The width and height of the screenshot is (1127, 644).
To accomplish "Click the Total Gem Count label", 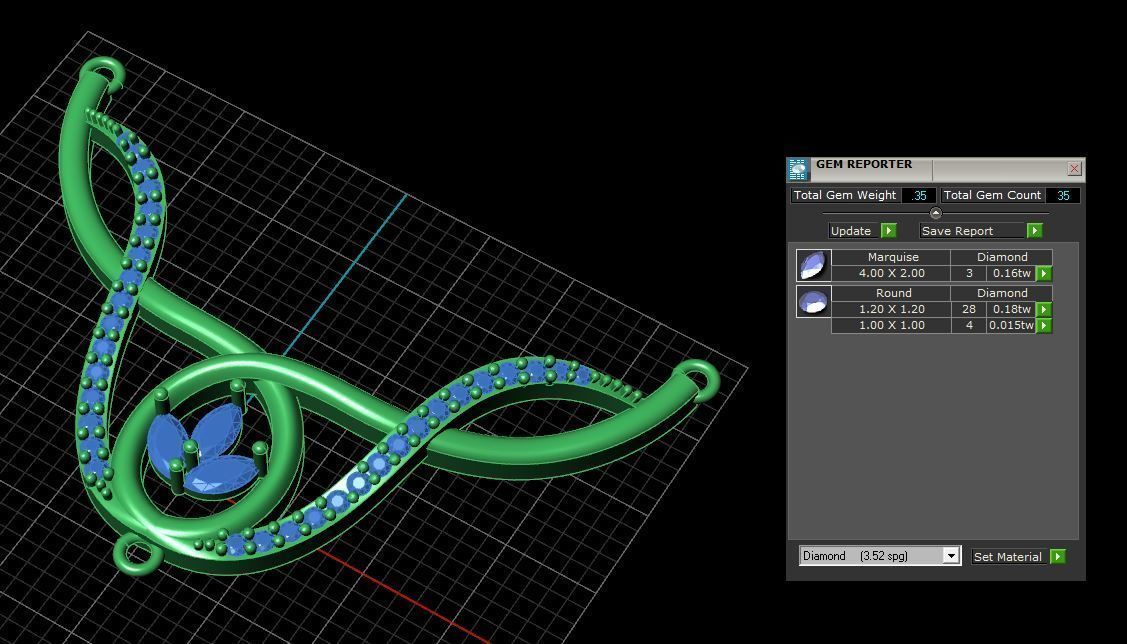I will coord(992,195).
